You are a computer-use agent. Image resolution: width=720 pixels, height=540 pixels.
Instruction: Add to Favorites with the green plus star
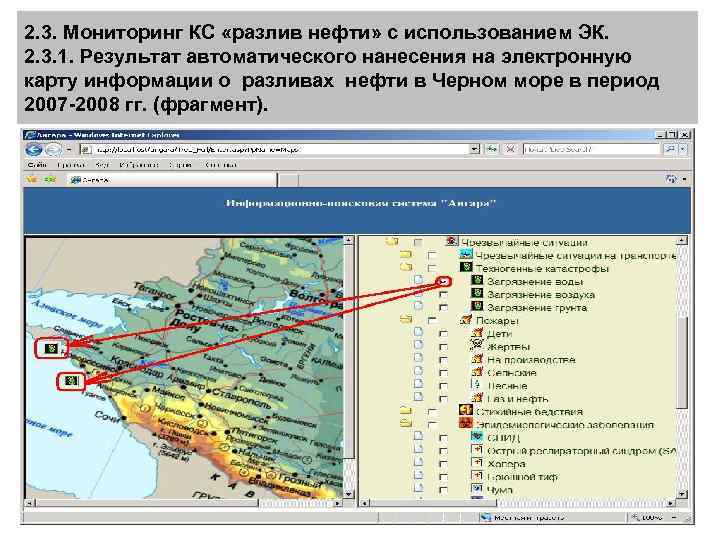[x=49, y=180]
